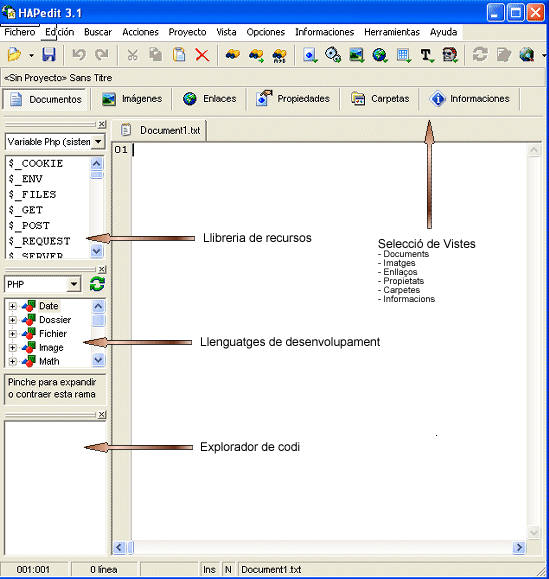Expand the Math tree node
The width and height of the screenshot is (549, 579).
click(x=12, y=362)
